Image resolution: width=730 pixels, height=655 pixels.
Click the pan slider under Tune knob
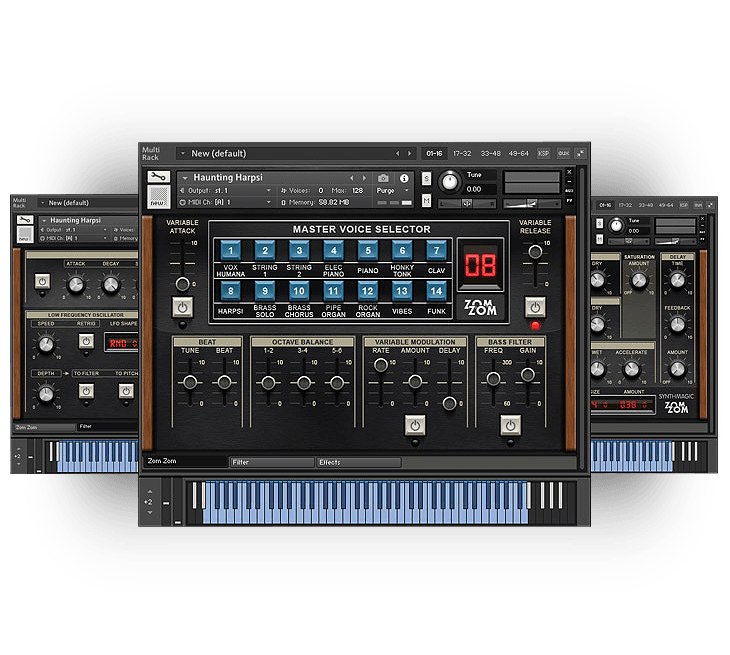click(467, 203)
